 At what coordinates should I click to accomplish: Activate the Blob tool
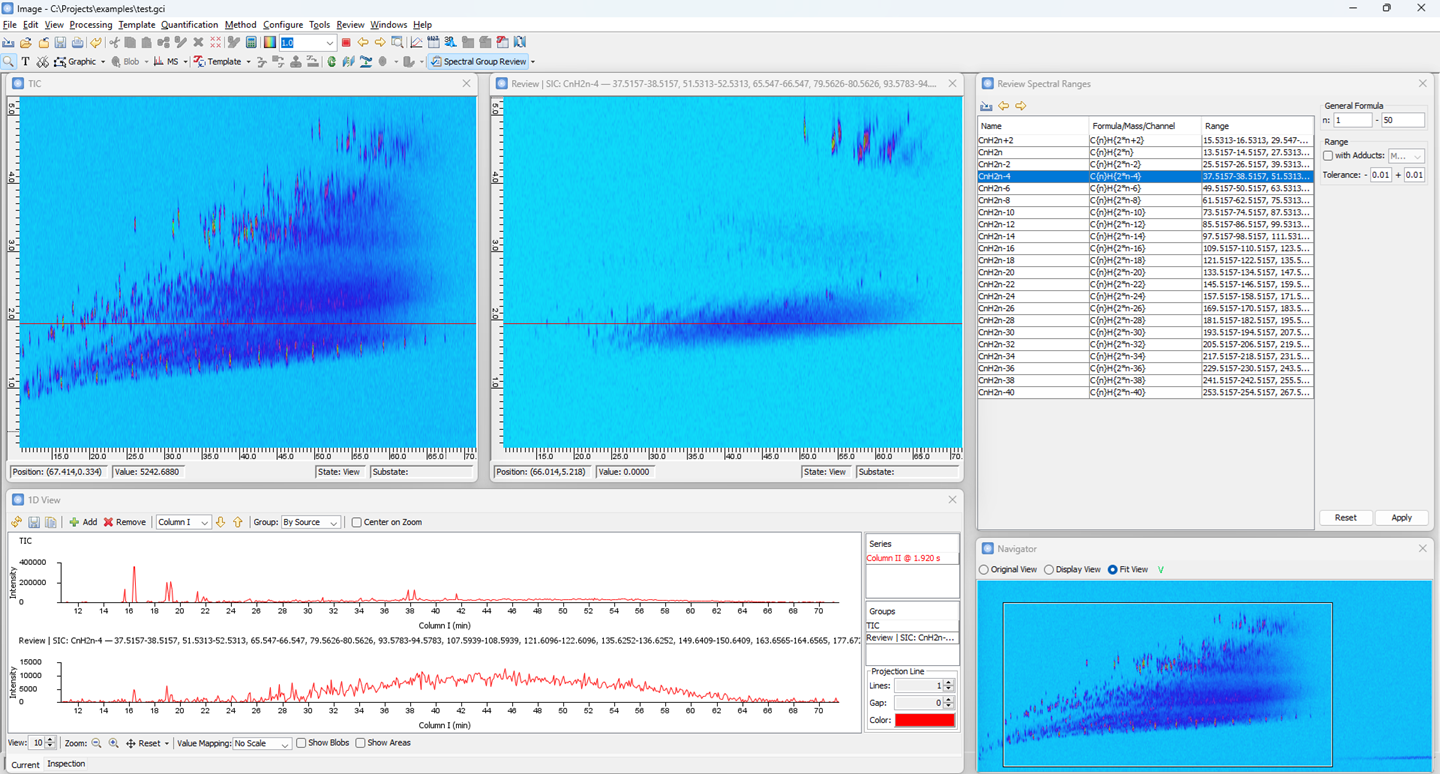pyautogui.click(x=125, y=61)
